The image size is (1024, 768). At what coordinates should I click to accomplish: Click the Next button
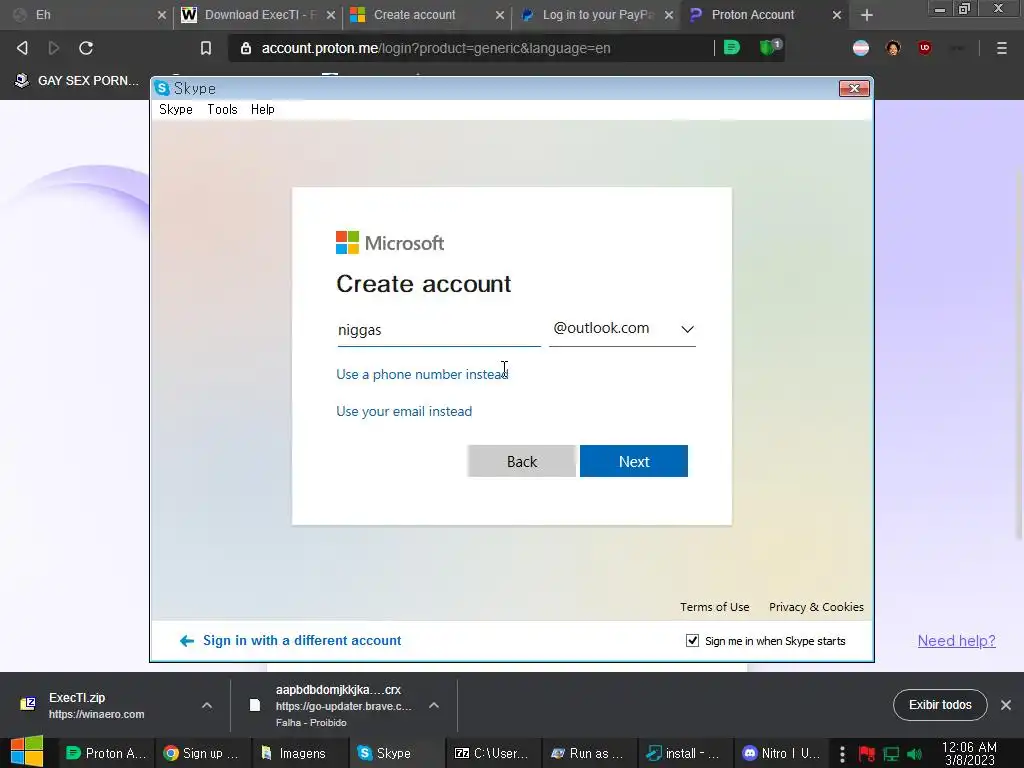[633, 462]
